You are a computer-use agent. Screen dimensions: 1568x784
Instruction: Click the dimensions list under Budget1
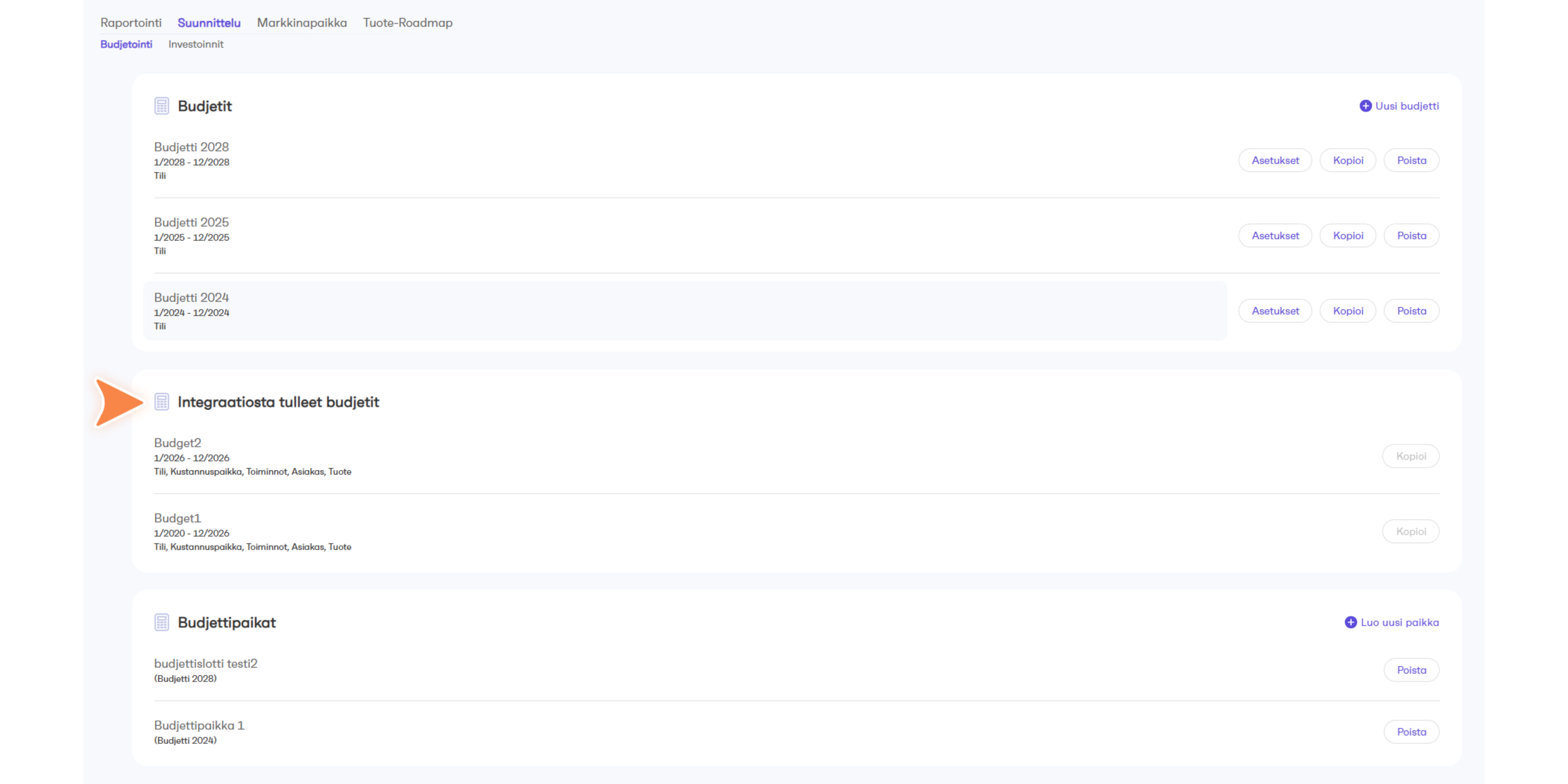point(253,547)
